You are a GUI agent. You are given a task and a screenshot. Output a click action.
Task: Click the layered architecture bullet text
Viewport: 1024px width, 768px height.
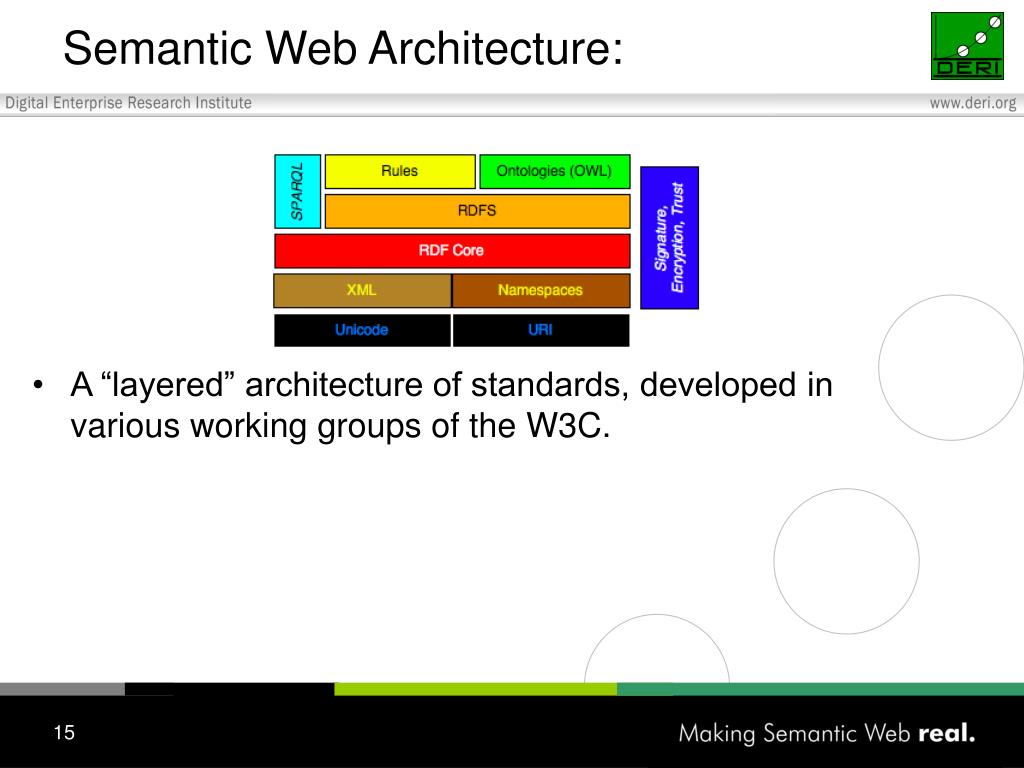tap(450, 405)
